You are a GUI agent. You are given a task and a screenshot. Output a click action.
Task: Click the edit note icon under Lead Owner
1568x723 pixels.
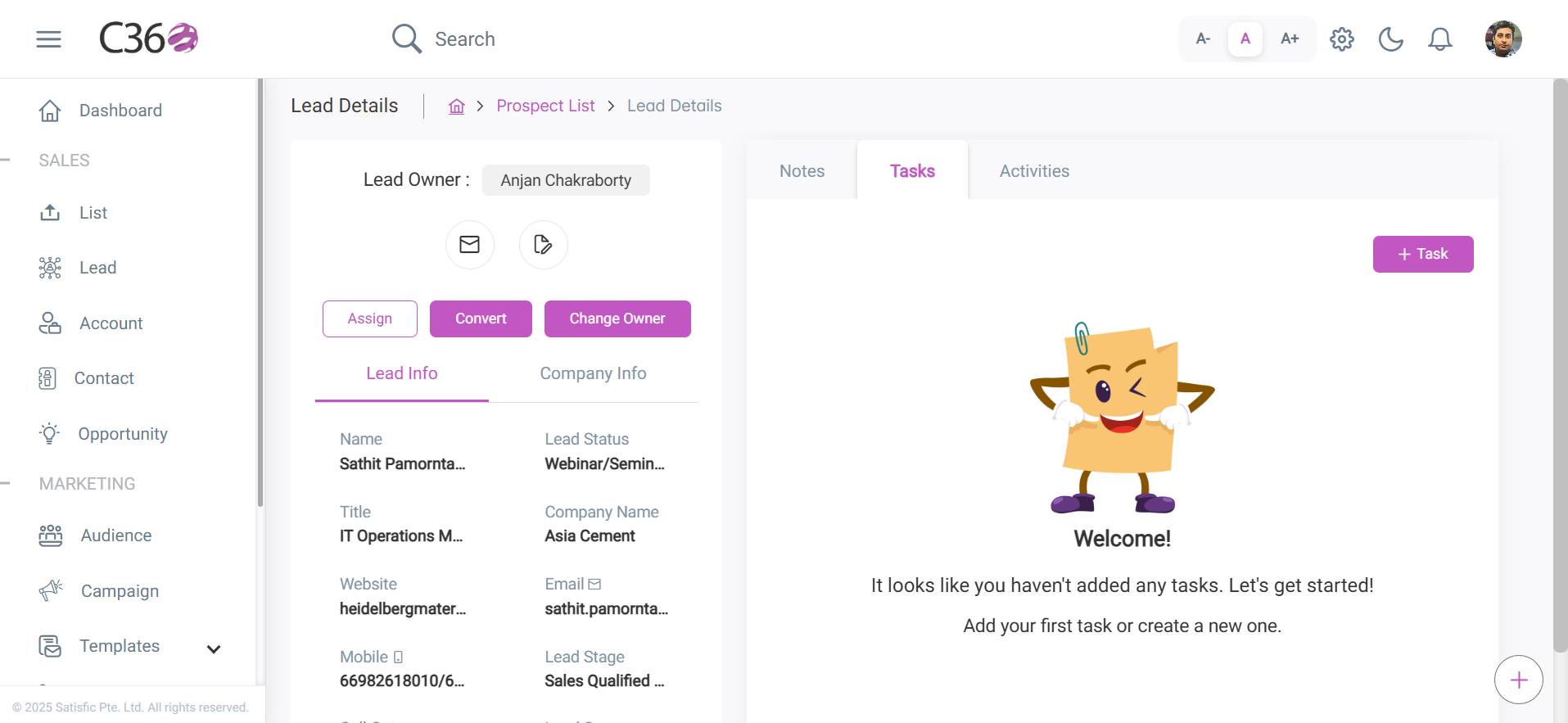pos(543,245)
